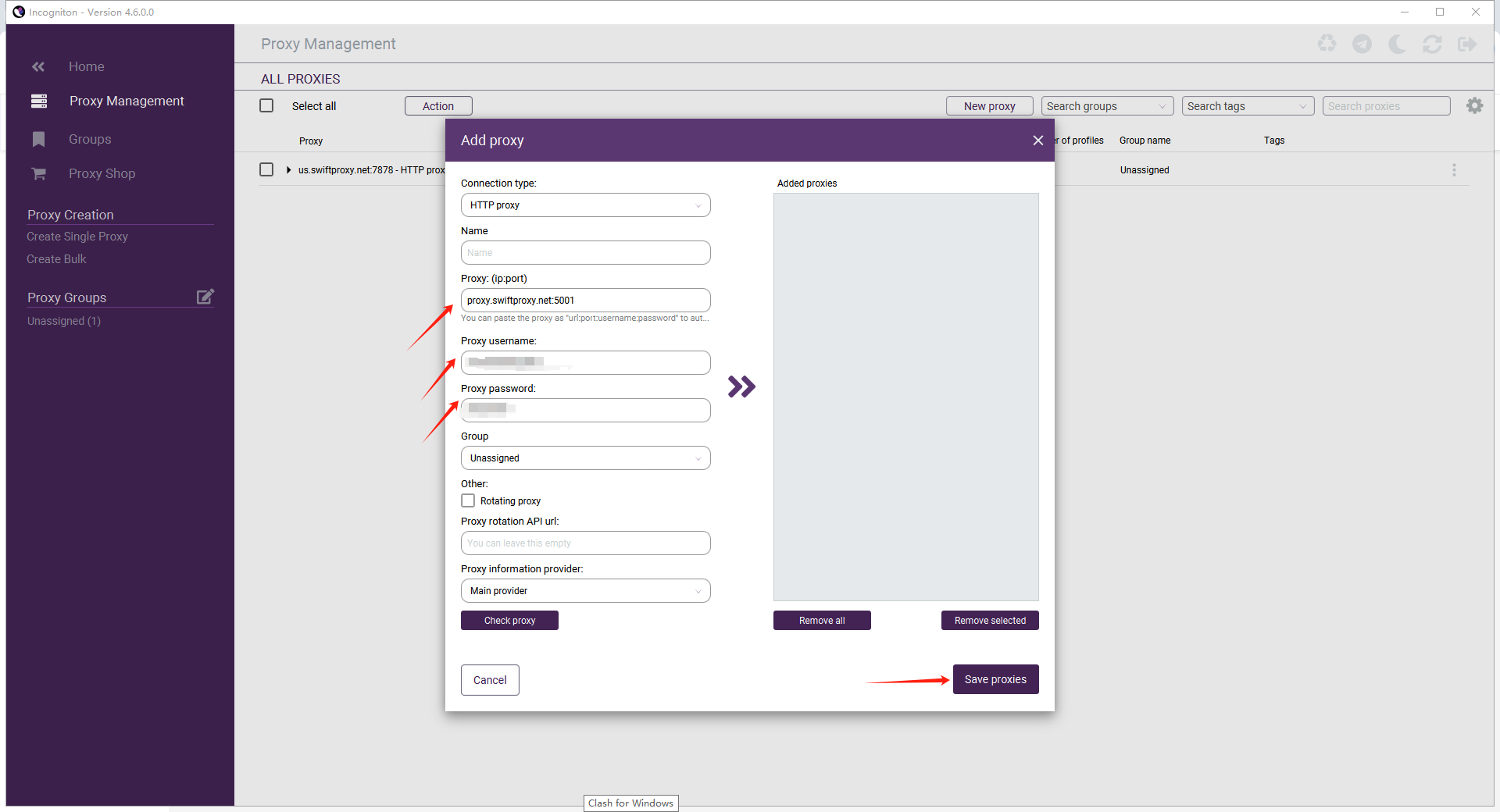The width and height of the screenshot is (1500, 812).
Task: Check the Select all checkbox
Action: click(x=266, y=105)
